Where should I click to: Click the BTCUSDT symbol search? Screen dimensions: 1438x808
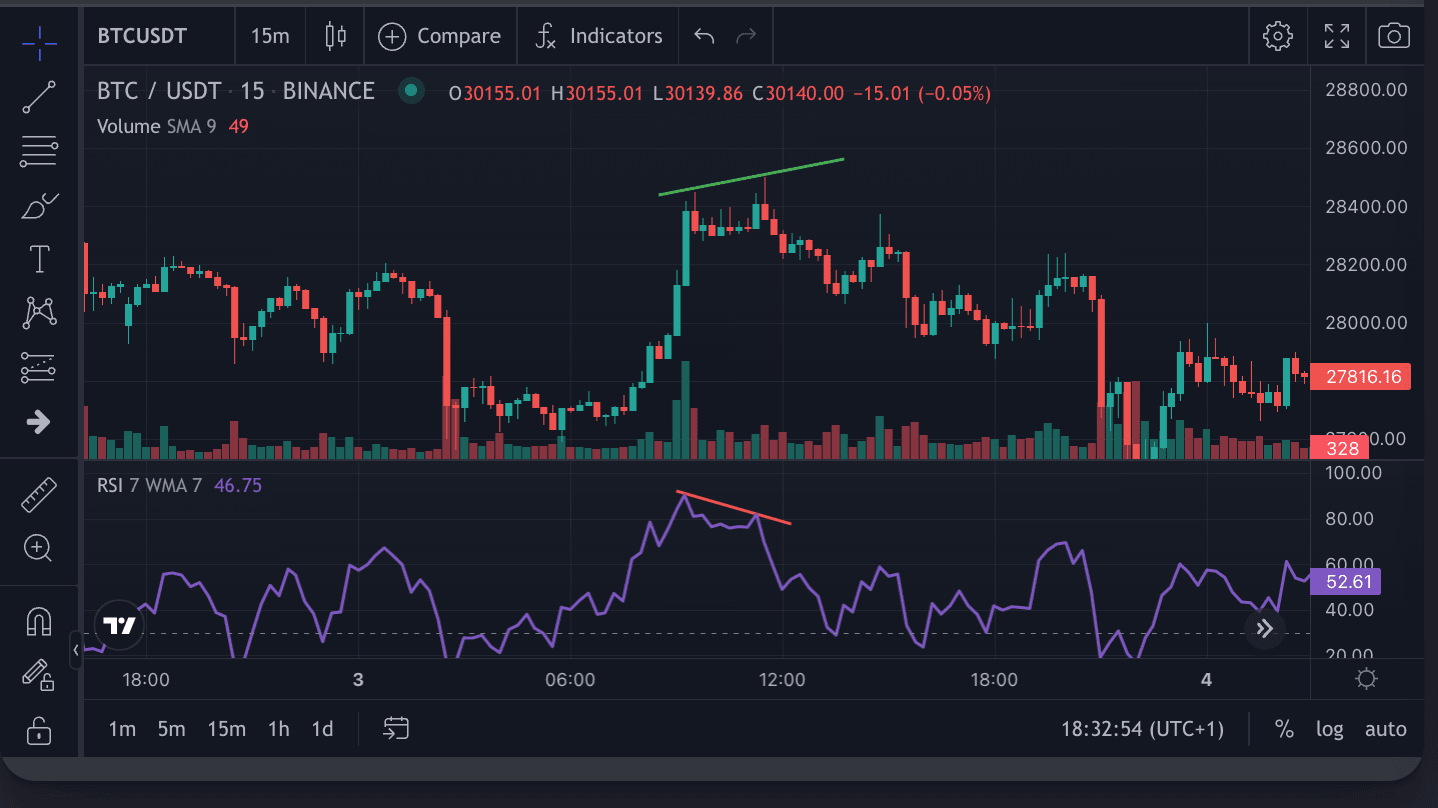point(142,37)
